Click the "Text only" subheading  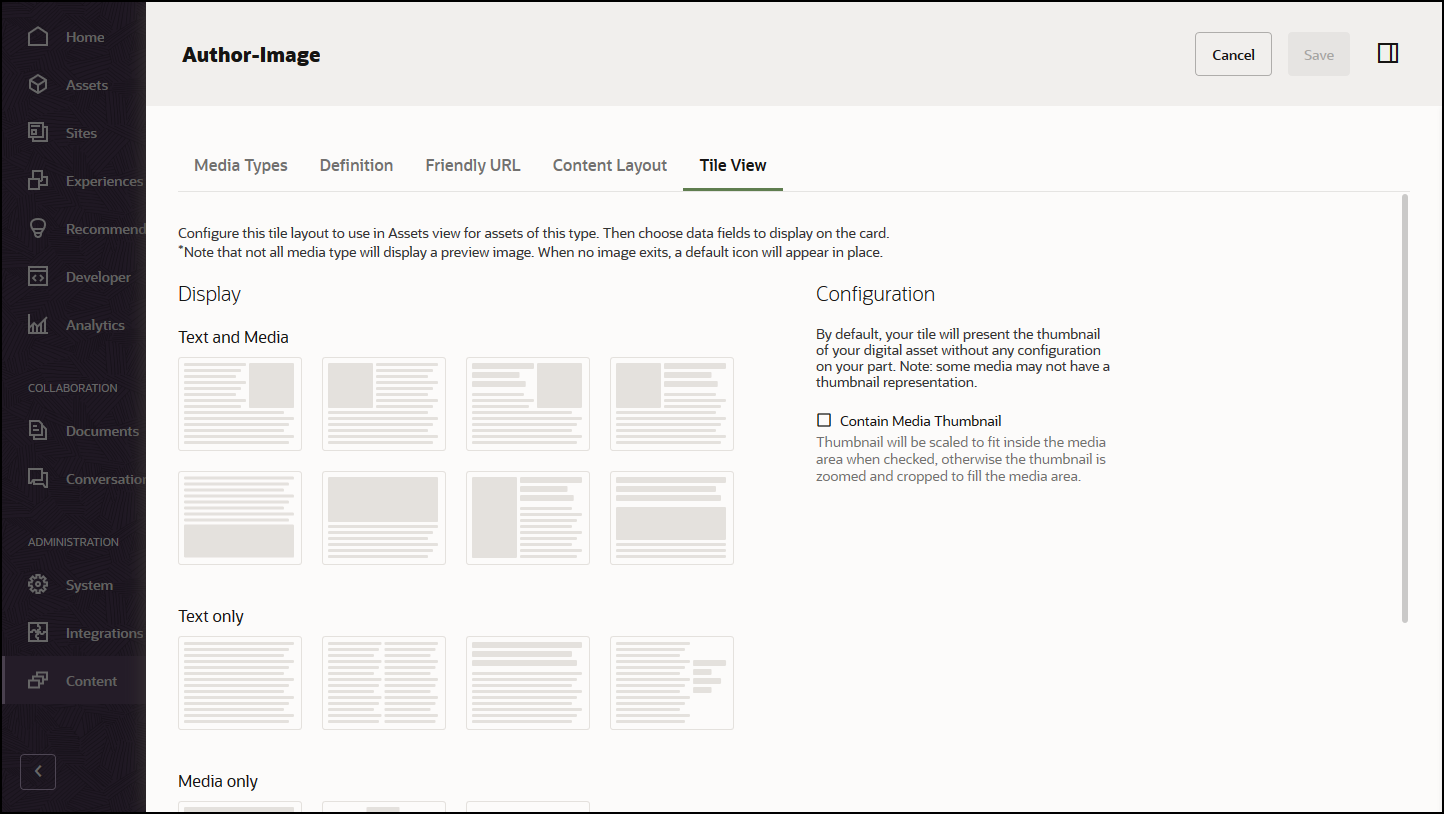click(x=211, y=617)
